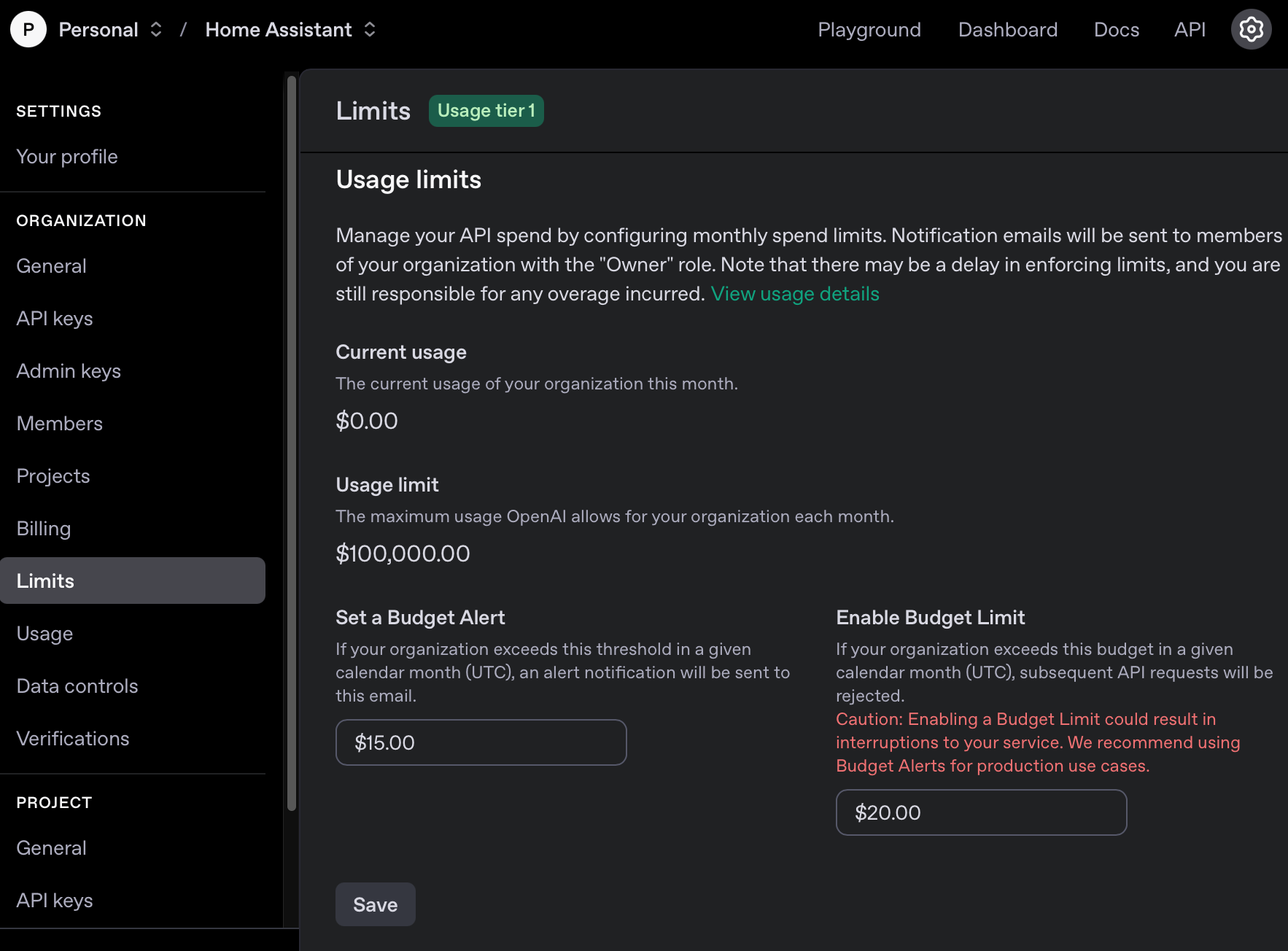Click the Budget Limit amount field
This screenshot has height=951, width=1288.
[981, 812]
